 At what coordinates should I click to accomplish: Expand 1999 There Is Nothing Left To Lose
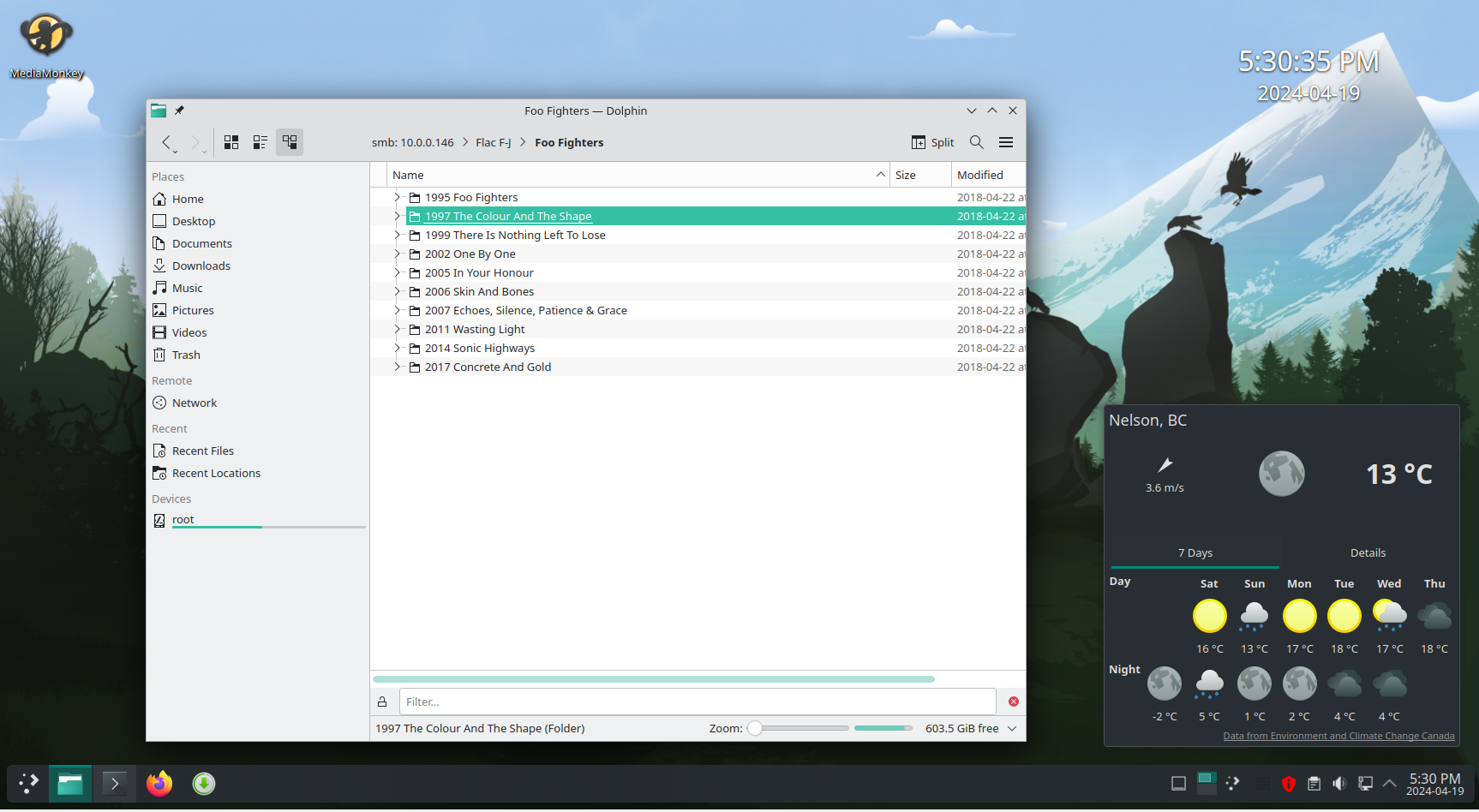[397, 235]
